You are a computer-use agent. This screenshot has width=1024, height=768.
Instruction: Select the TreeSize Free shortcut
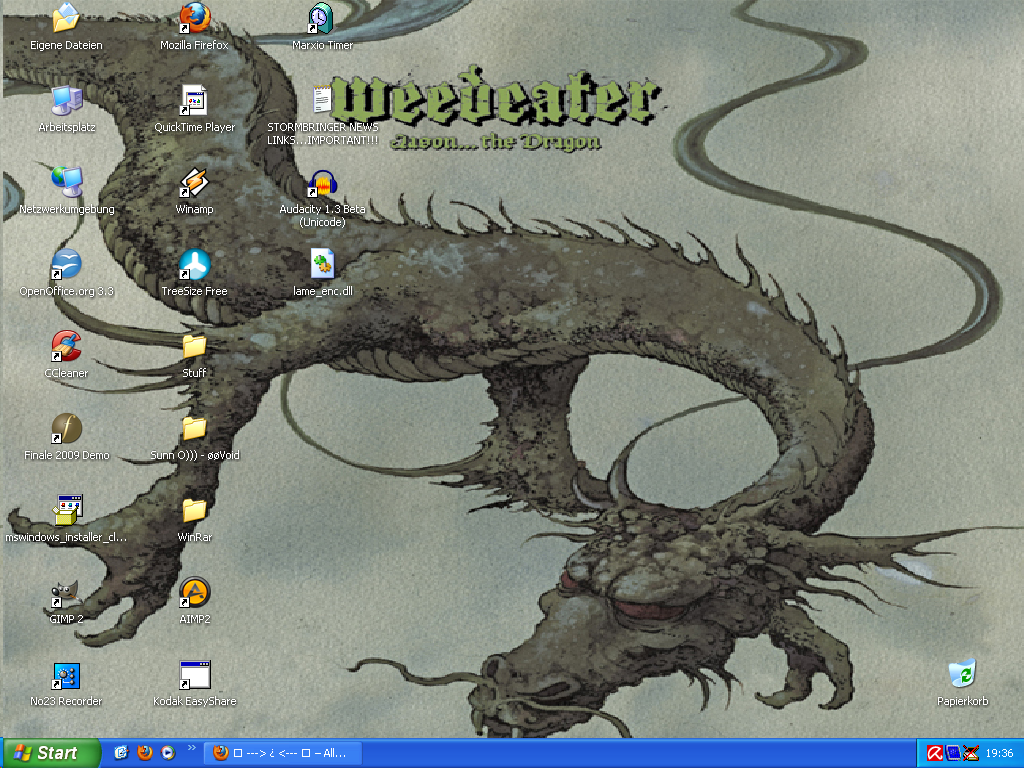pyautogui.click(x=194, y=264)
